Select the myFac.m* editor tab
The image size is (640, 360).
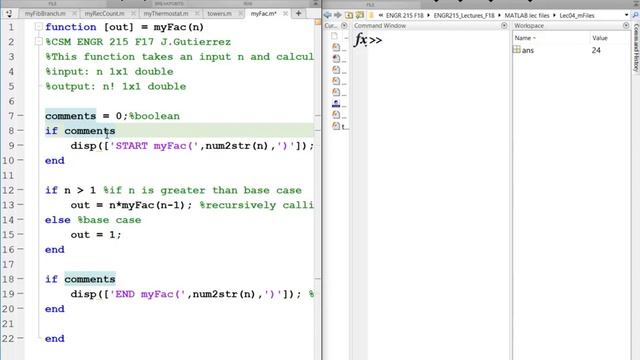point(263,13)
